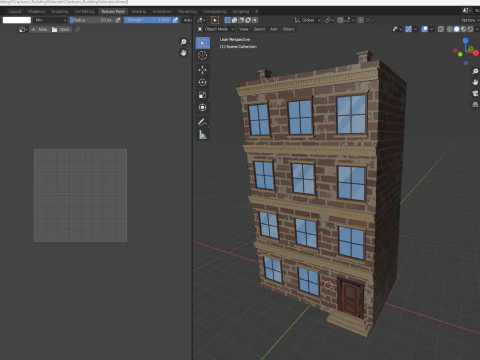Select the 3D Cursor tool
480x360 pixels.
202,55
